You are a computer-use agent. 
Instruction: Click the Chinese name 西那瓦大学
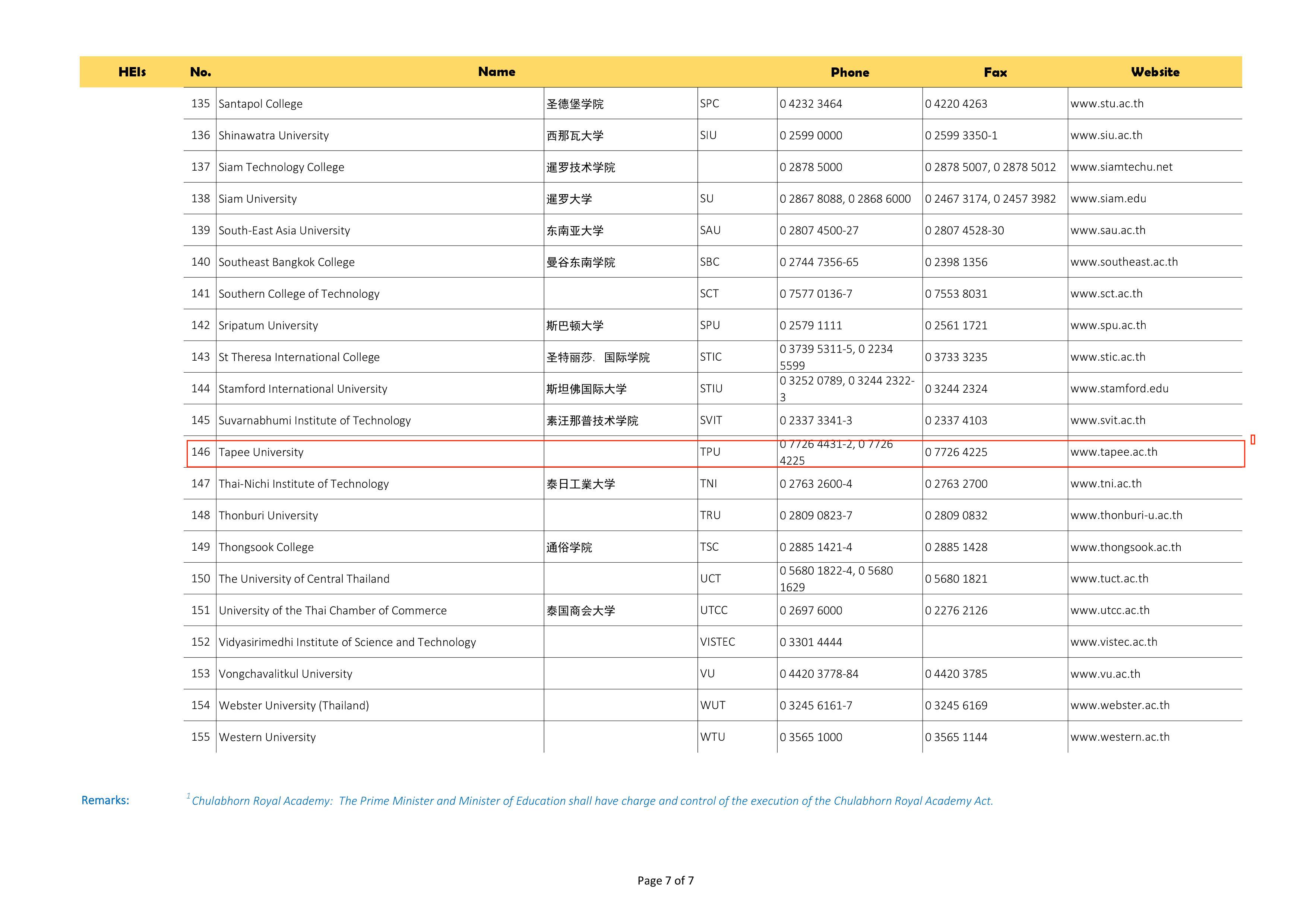click(x=575, y=136)
